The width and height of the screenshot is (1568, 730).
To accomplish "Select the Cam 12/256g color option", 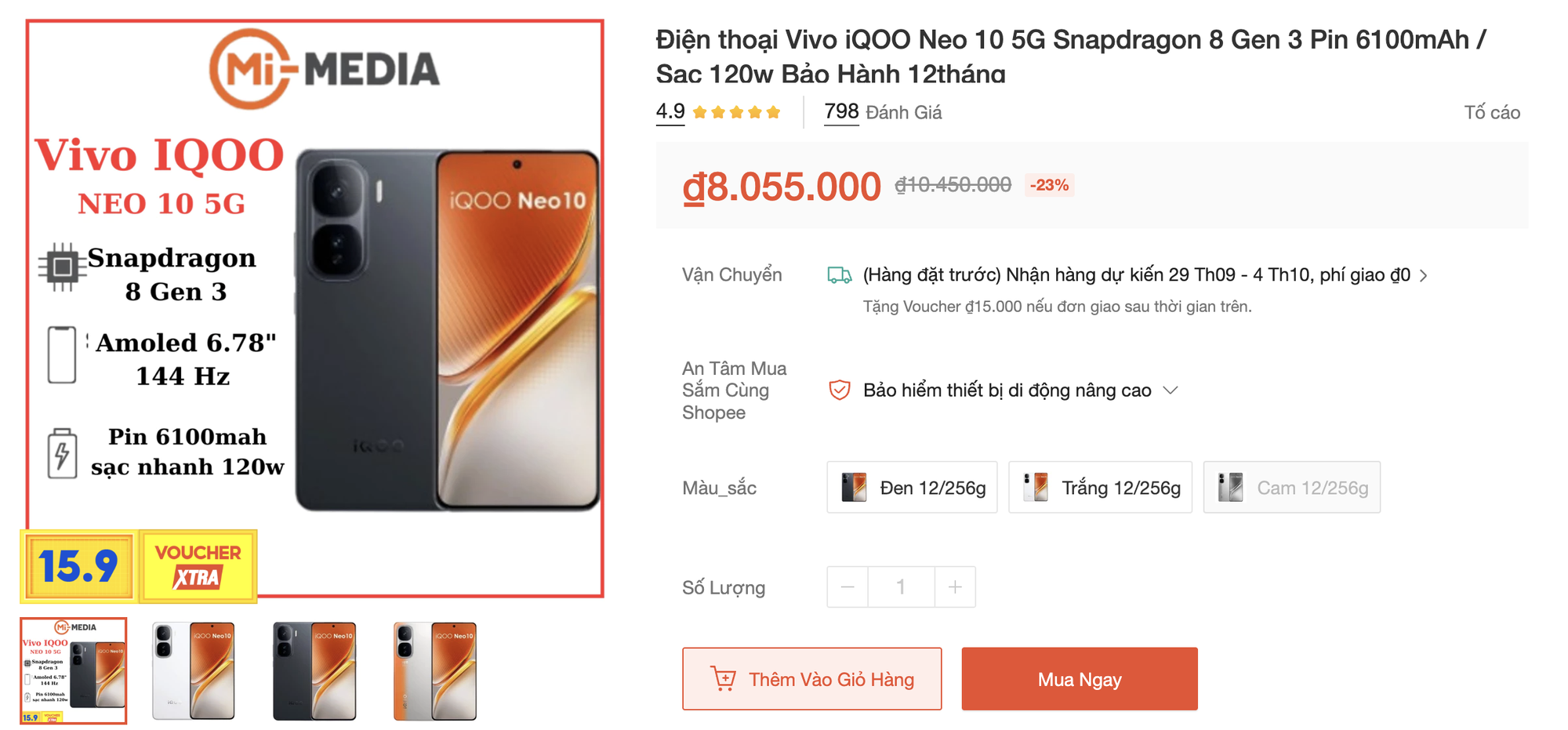I will click(x=1291, y=487).
